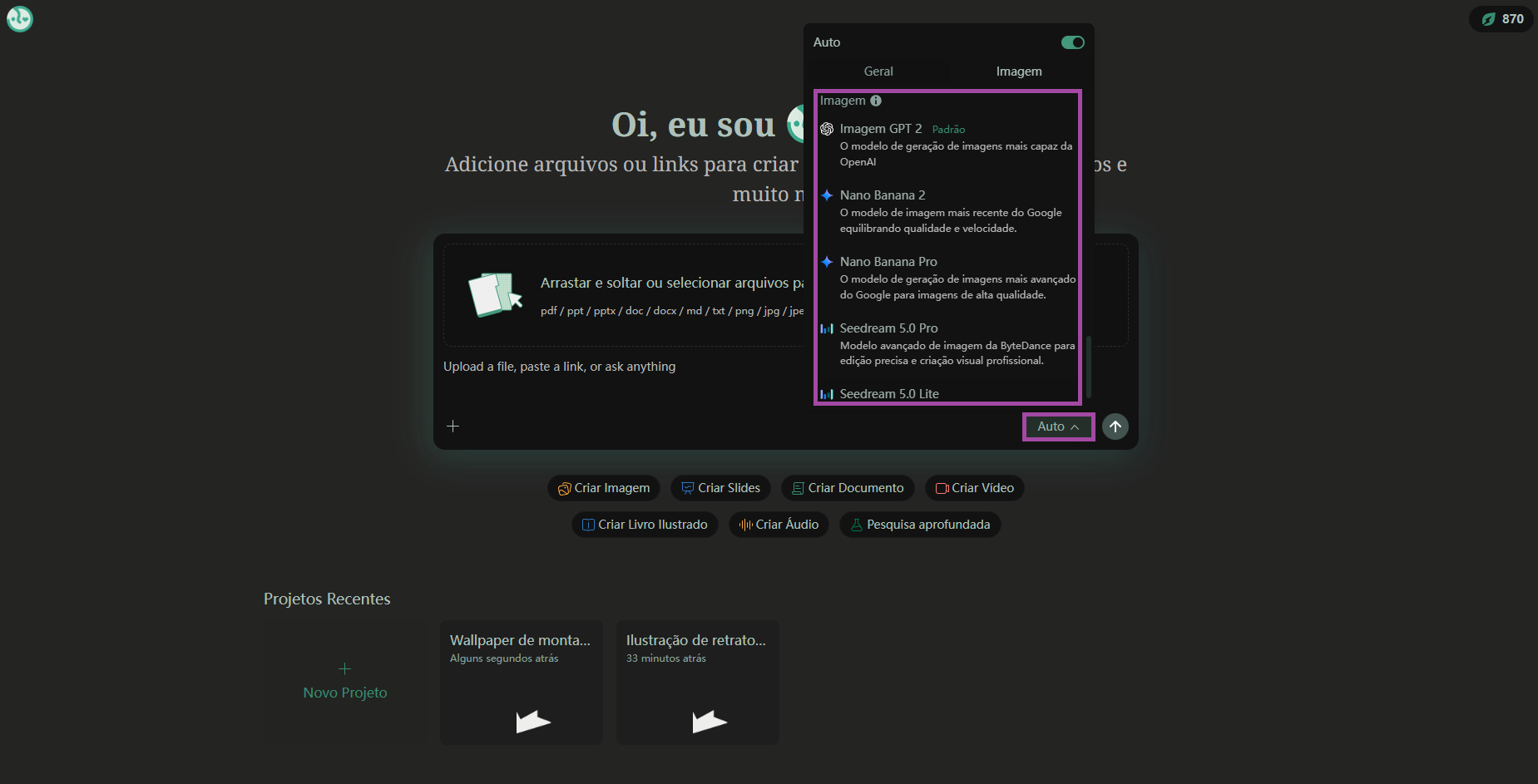Choose the Nano Banana Pro model
1538x784 pixels.
947,278
